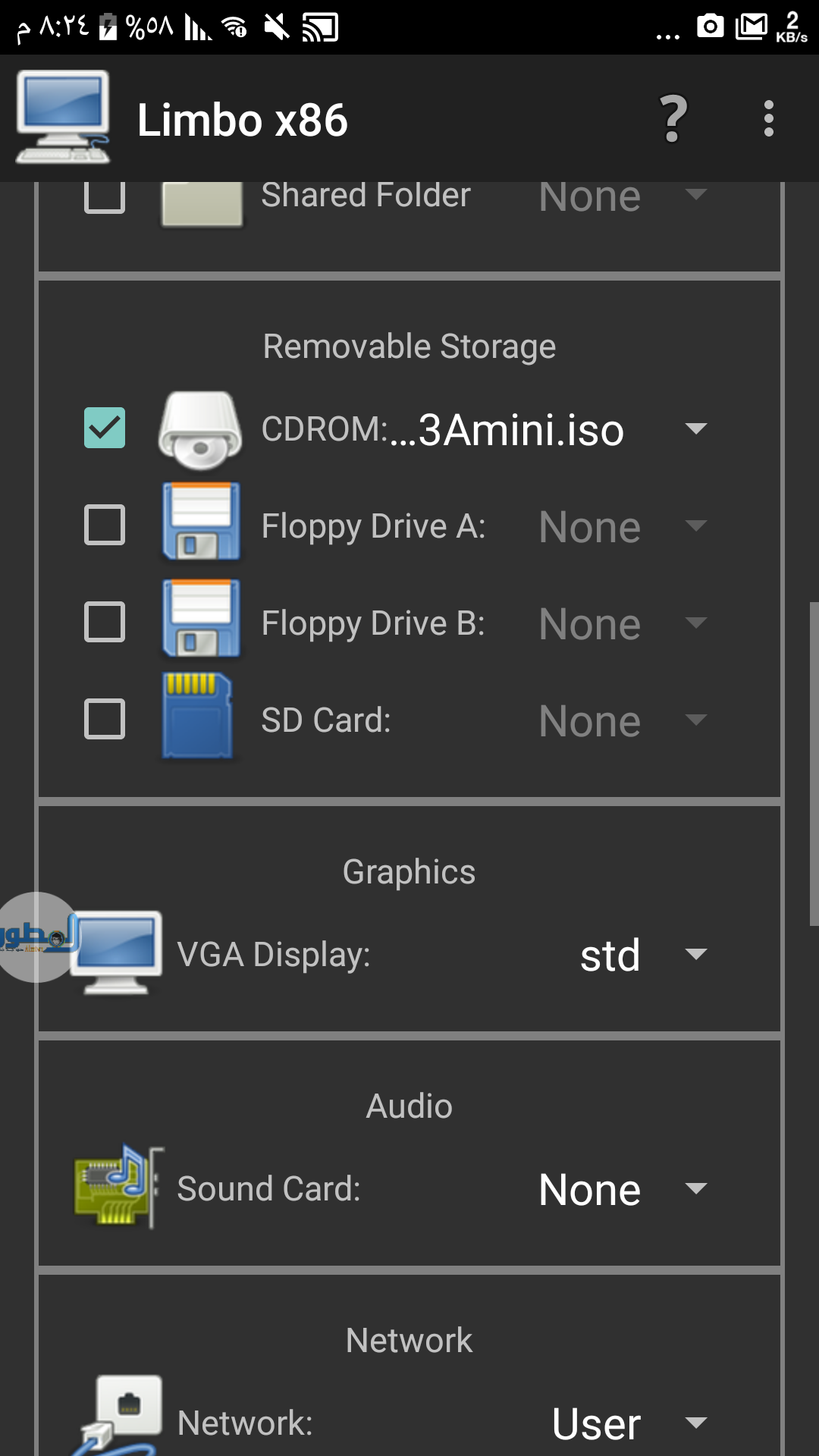Viewport: 819px width, 1456px height.
Task: Tick the Floppy Drive B checkbox
Action: coord(105,622)
